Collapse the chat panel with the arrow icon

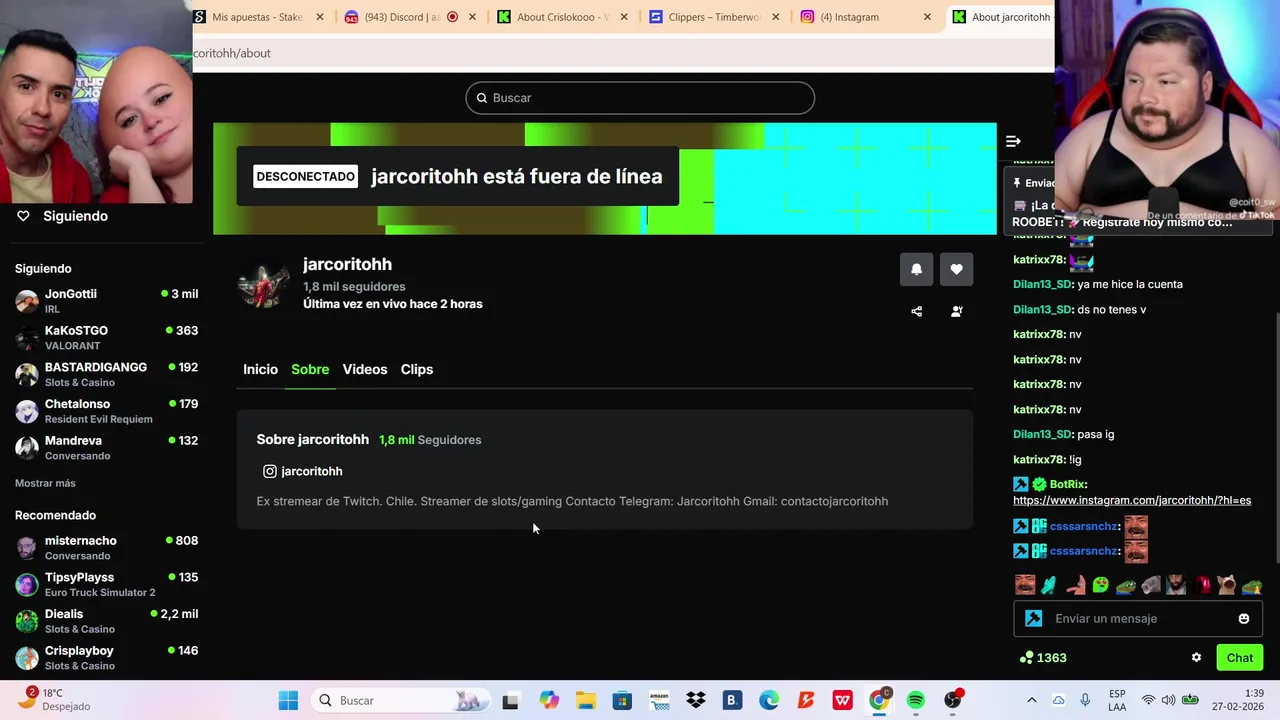1013,141
